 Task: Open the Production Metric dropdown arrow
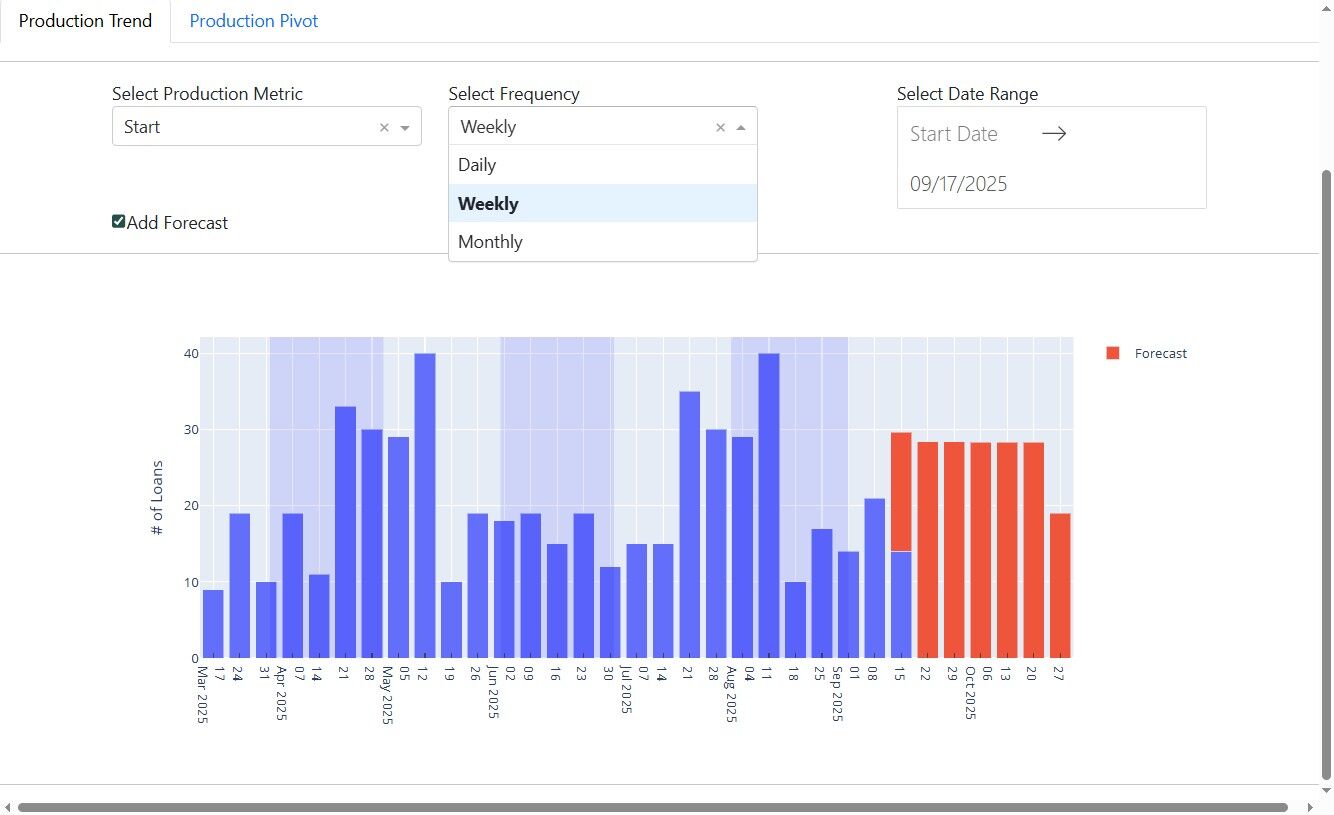405,128
